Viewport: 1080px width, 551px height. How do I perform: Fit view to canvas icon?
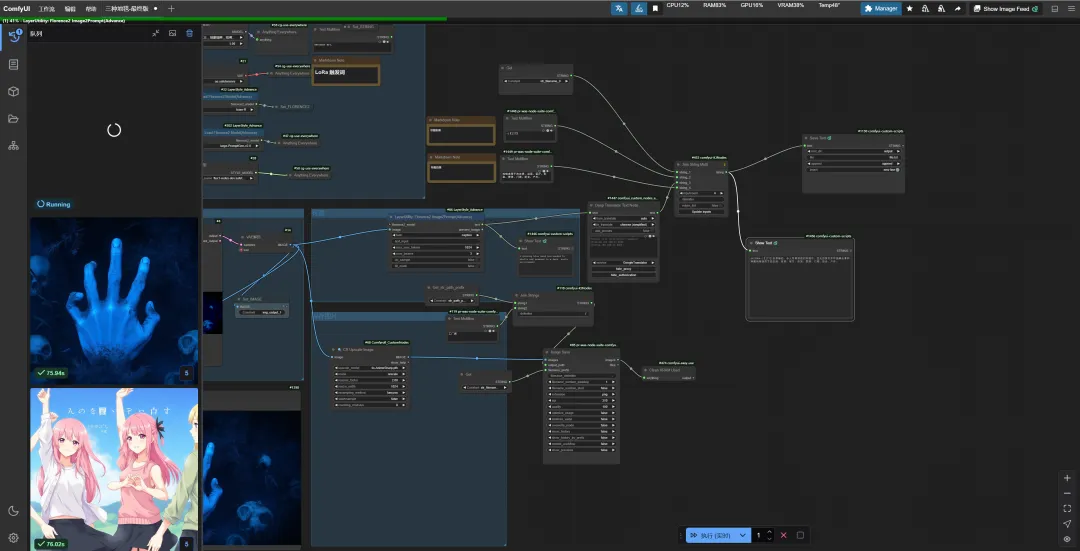click(x=1068, y=508)
